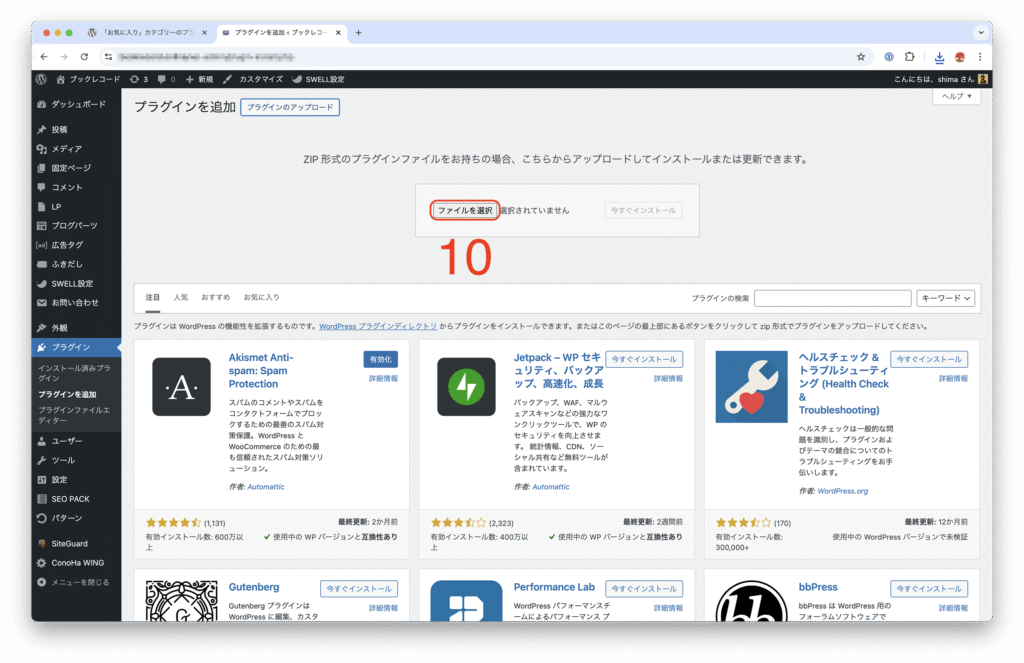
Task: Open パターン in sidebar
Action: (76, 518)
